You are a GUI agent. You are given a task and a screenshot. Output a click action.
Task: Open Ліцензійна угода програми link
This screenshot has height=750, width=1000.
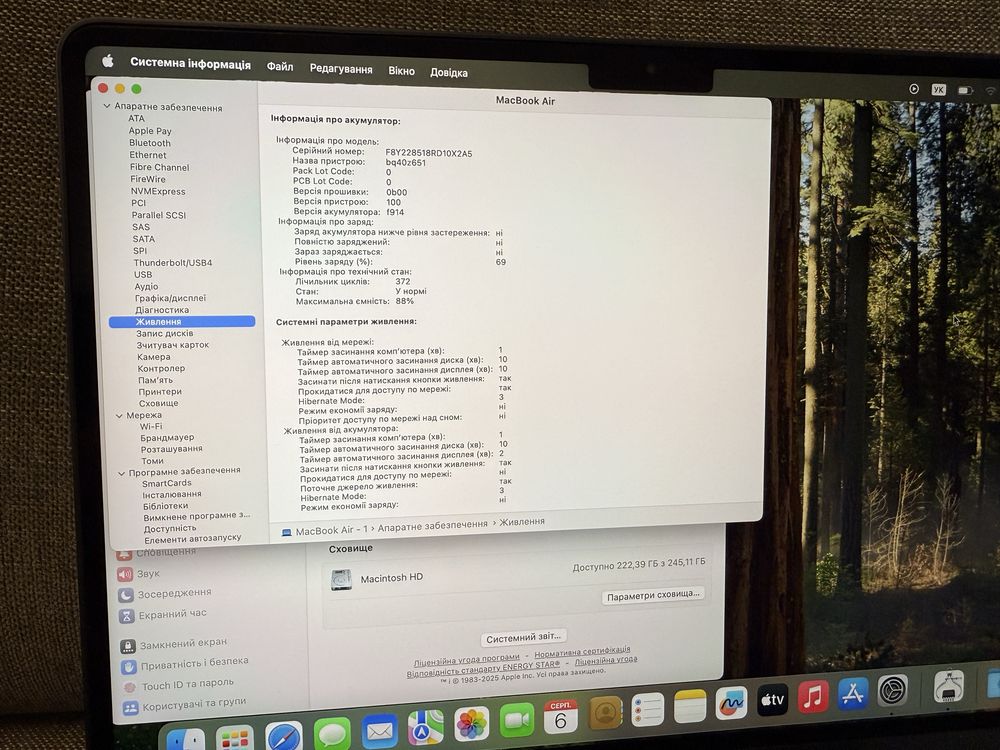tap(466, 659)
